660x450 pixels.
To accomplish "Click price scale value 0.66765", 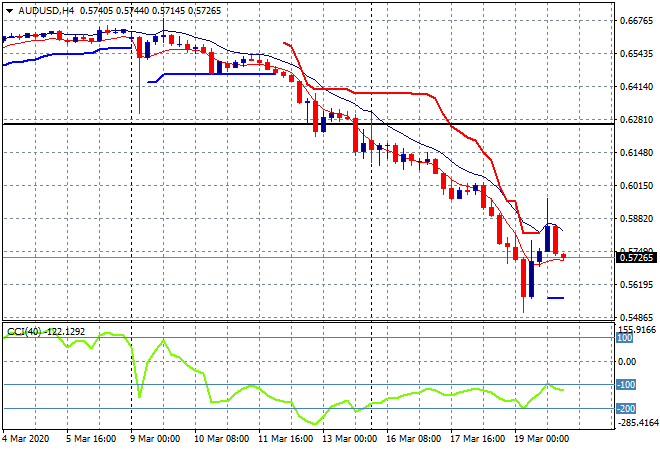I will (636, 21).
